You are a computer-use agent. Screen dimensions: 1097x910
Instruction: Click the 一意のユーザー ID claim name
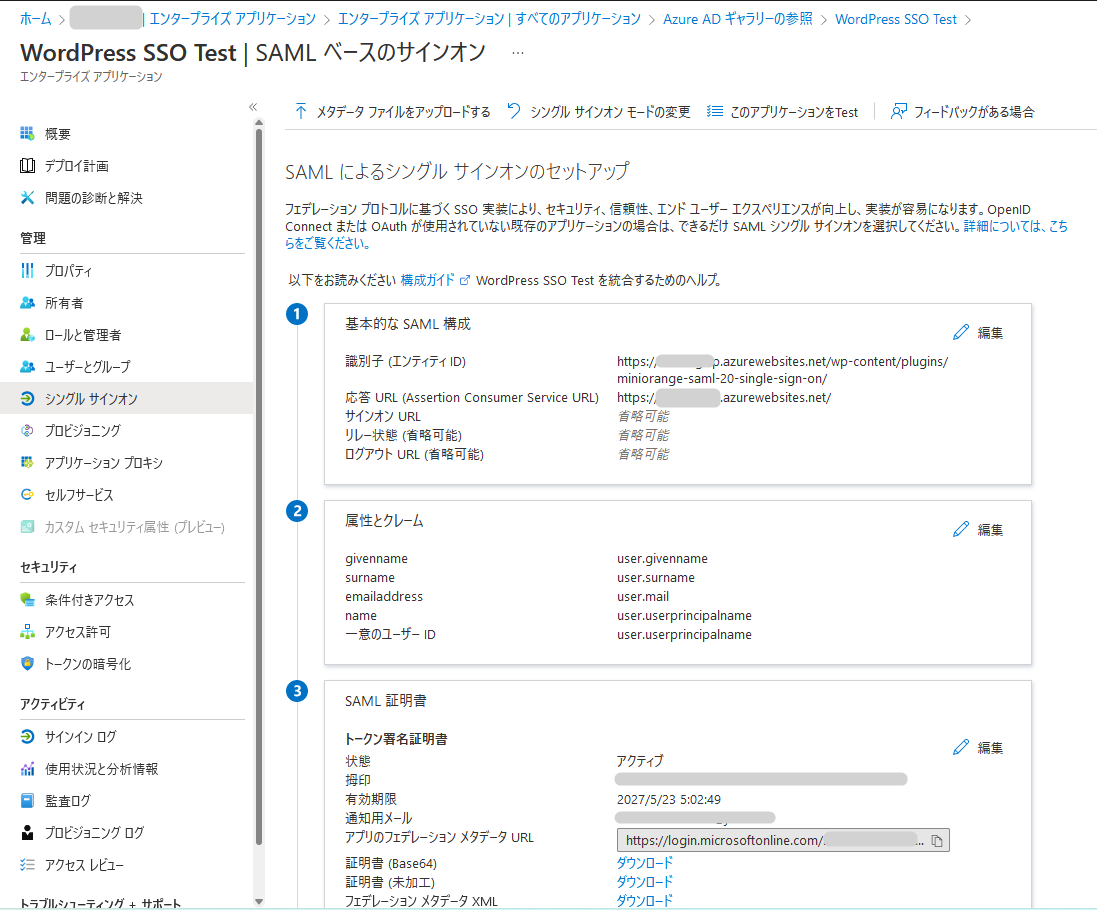pos(390,634)
